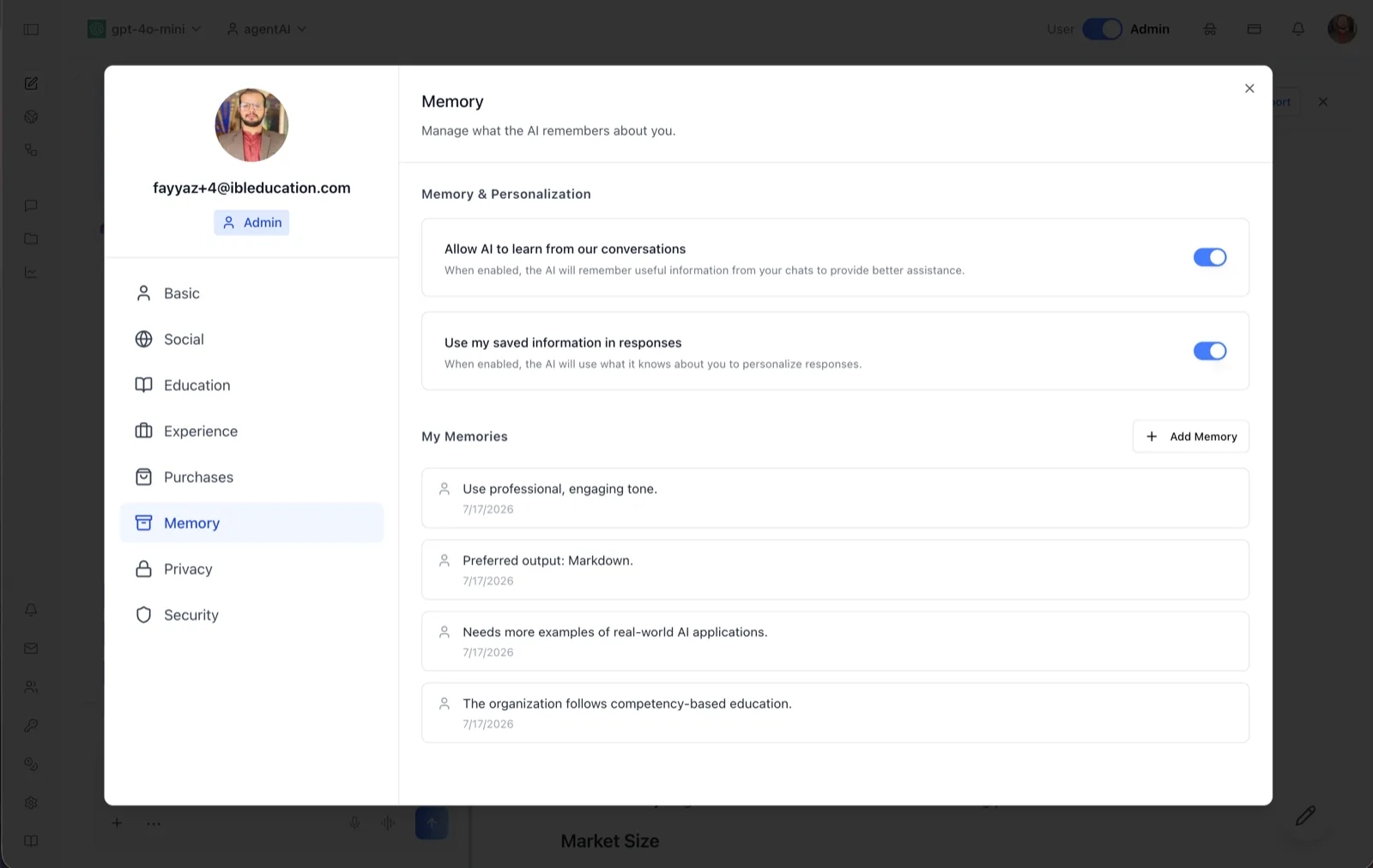Open the analytics chart icon in sidebar
The width and height of the screenshot is (1373, 868).
31,272
